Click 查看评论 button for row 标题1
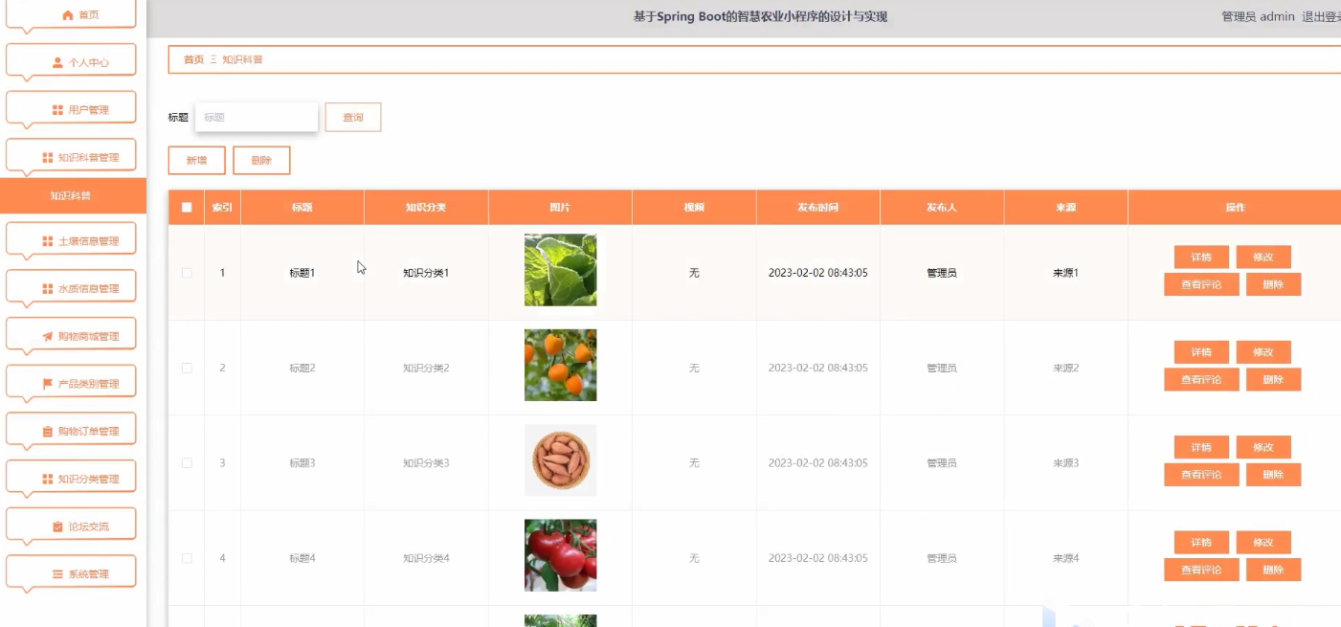The width and height of the screenshot is (1341, 627). [1201, 284]
